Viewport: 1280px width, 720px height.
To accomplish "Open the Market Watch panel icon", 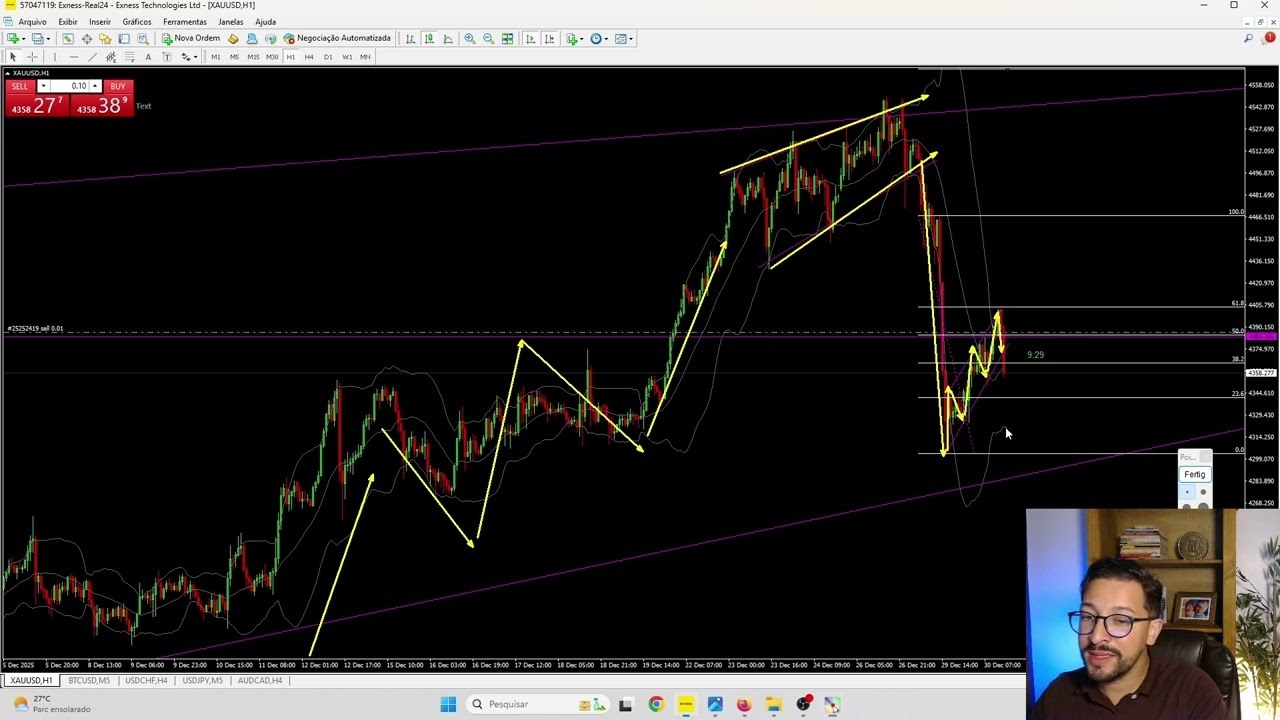I will coord(67,38).
